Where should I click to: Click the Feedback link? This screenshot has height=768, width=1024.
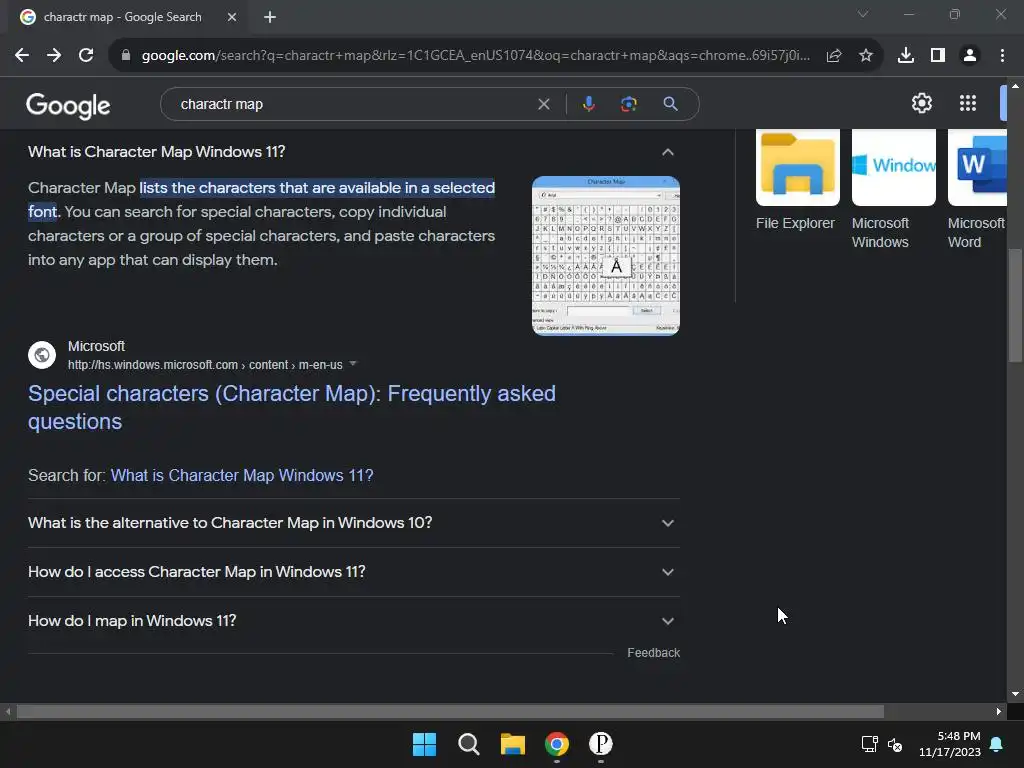coord(653,653)
